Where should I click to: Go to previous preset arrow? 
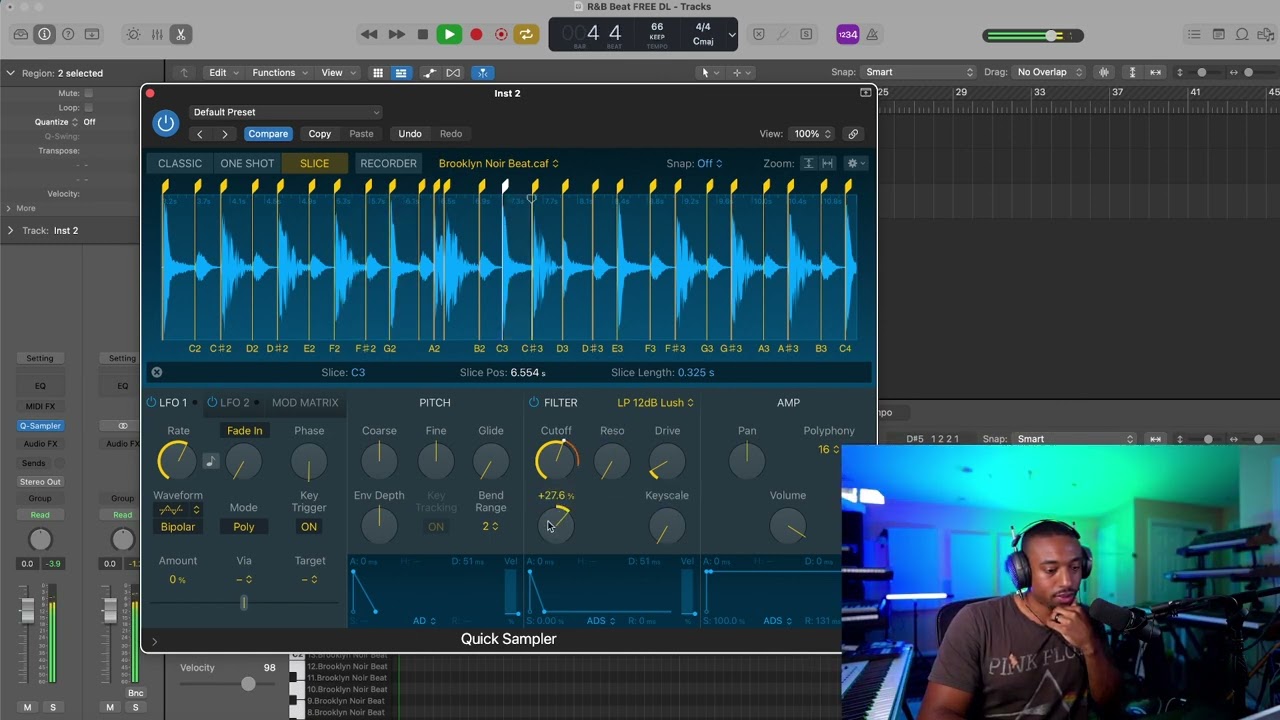pyautogui.click(x=199, y=134)
